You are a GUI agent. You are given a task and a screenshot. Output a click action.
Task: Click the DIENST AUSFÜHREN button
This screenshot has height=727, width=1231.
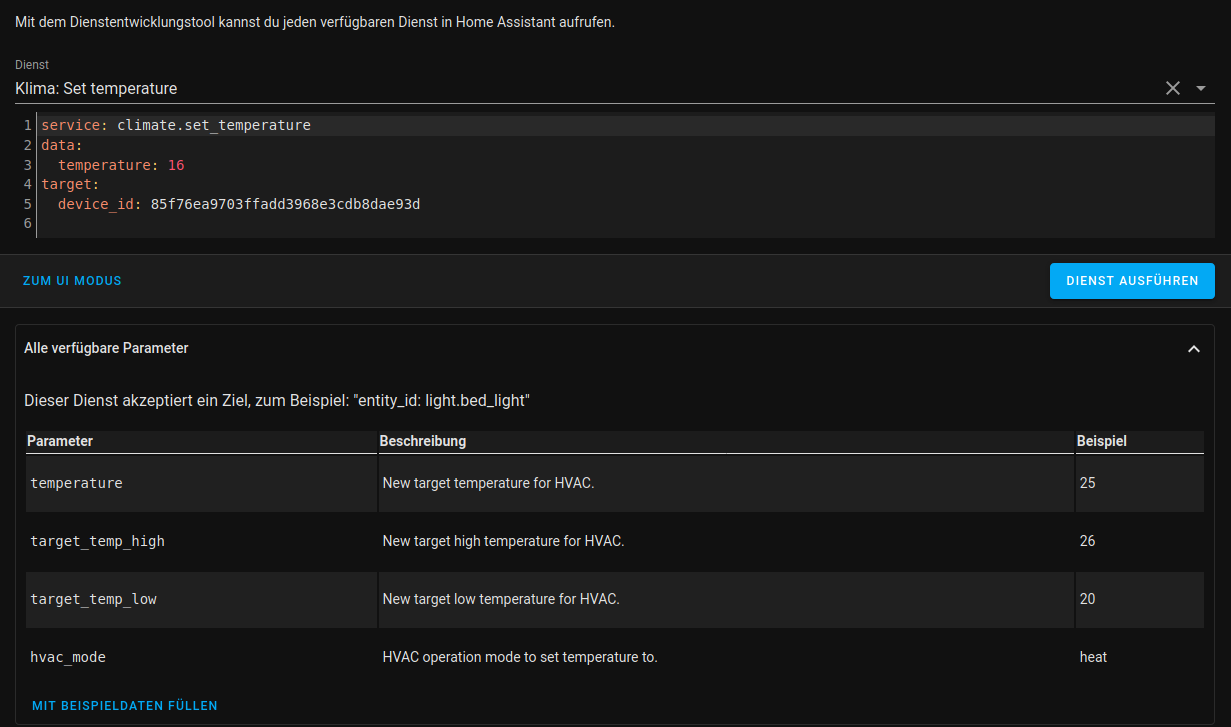point(1132,280)
